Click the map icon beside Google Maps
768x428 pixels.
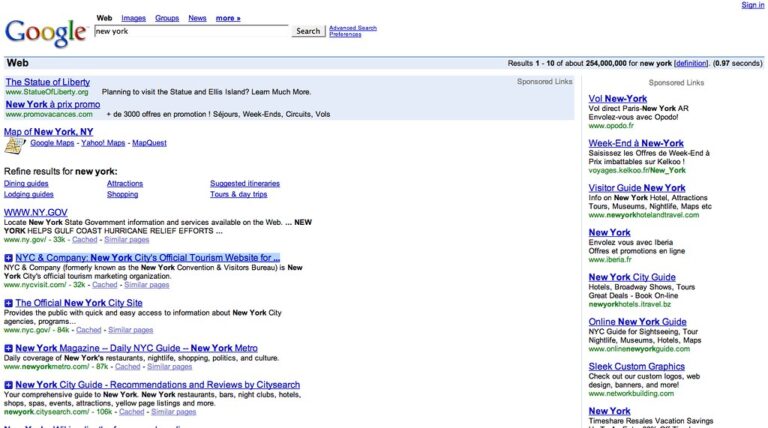pyautogui.click(x=15, y=145)
